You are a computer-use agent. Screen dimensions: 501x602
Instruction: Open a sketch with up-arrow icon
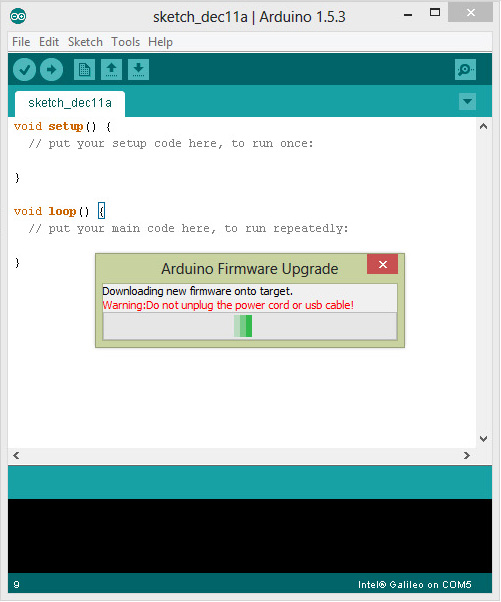click(111, 69)
